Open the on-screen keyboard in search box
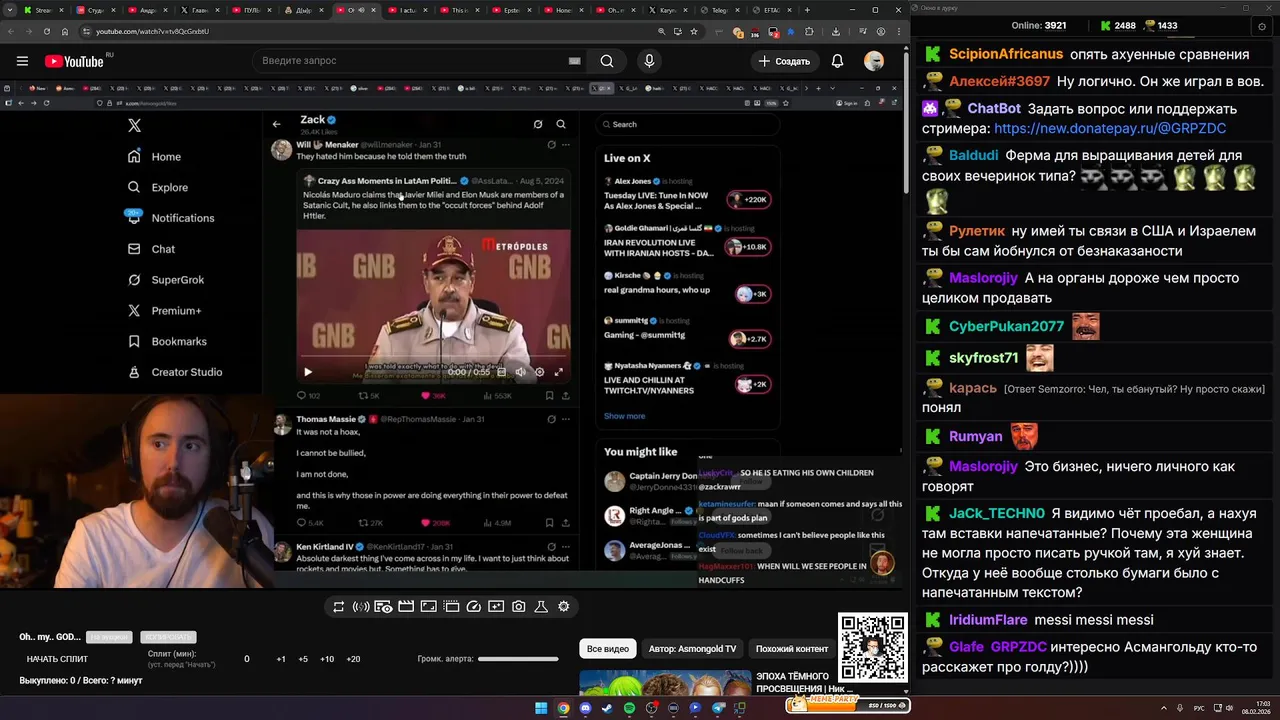1280x720 pixels. 574,61
